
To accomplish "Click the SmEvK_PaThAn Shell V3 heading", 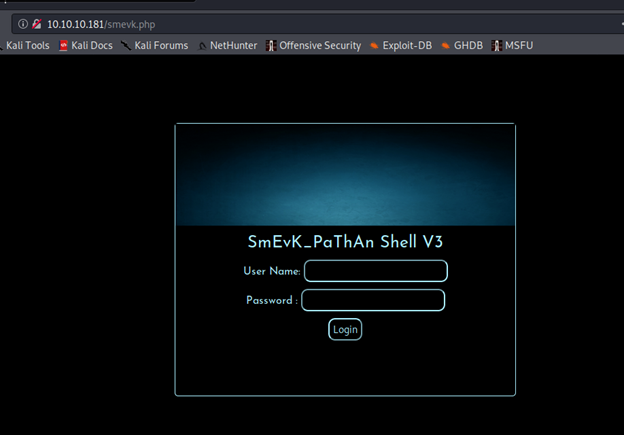I will 345,242.
